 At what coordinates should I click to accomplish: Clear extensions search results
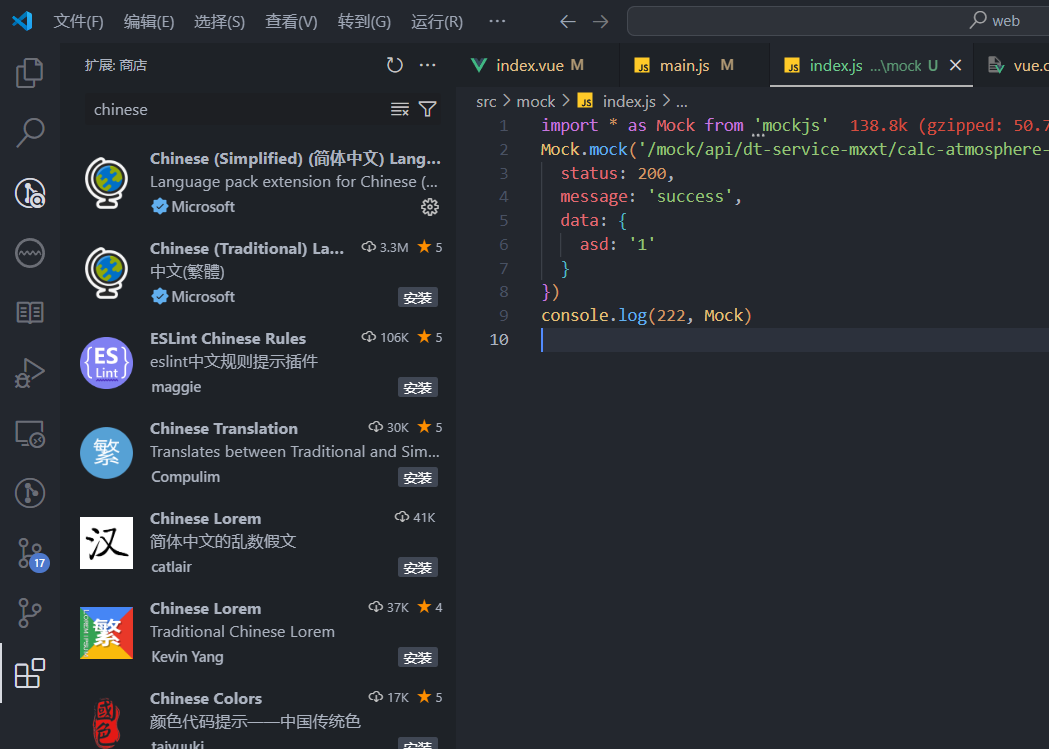pyautogui.click(x=399, y=109)
